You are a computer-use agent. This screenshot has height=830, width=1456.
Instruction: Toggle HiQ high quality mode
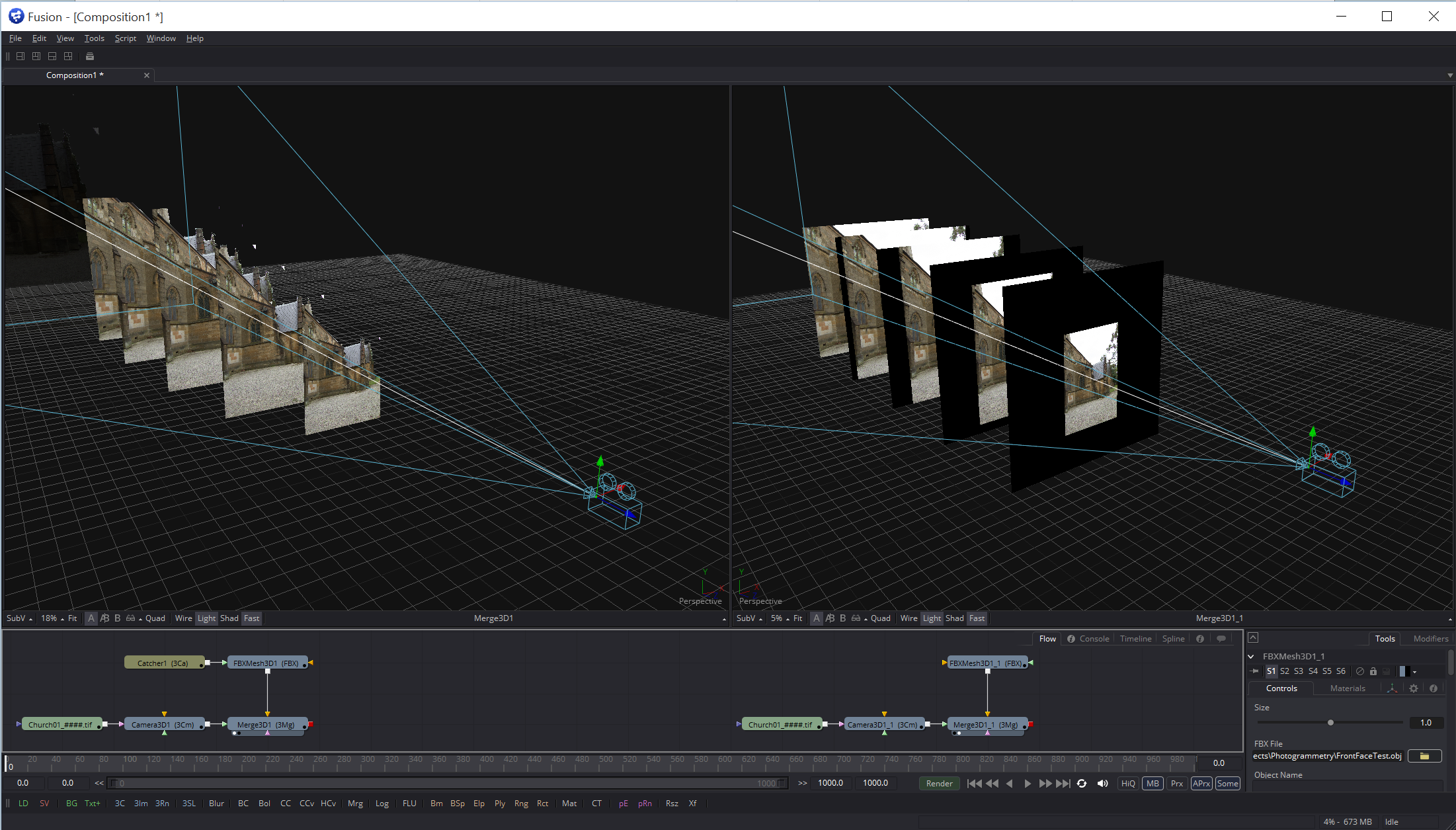pyautogui.click(x=1128, y=784)
